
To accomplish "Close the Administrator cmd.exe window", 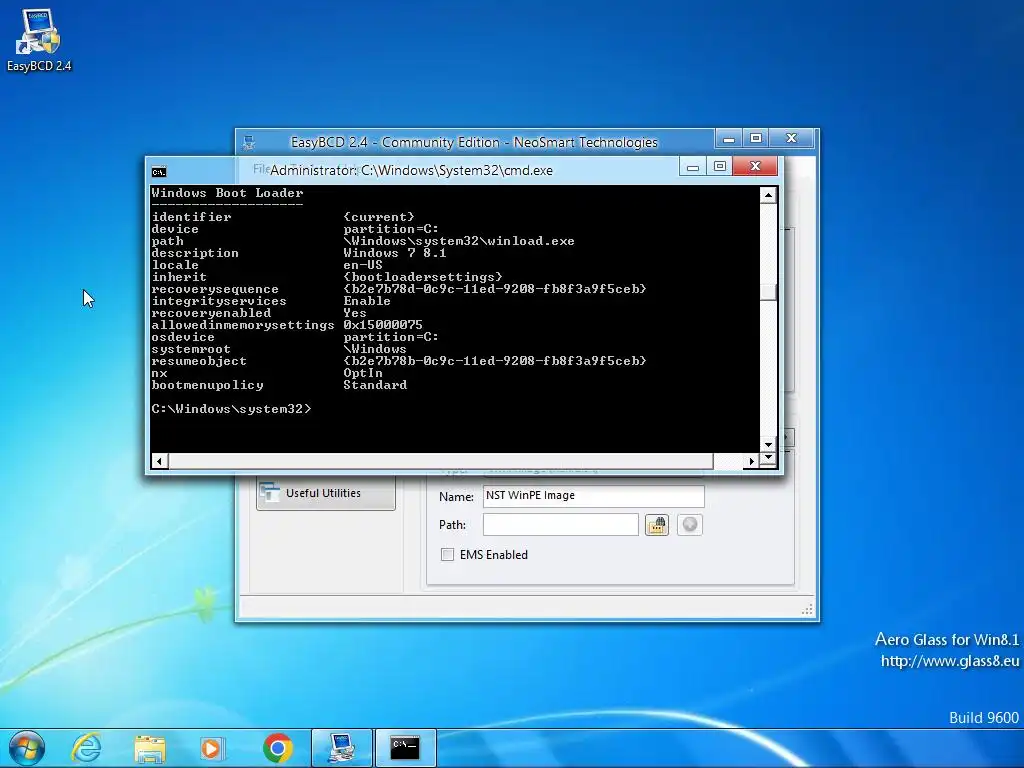I will 755,167.
